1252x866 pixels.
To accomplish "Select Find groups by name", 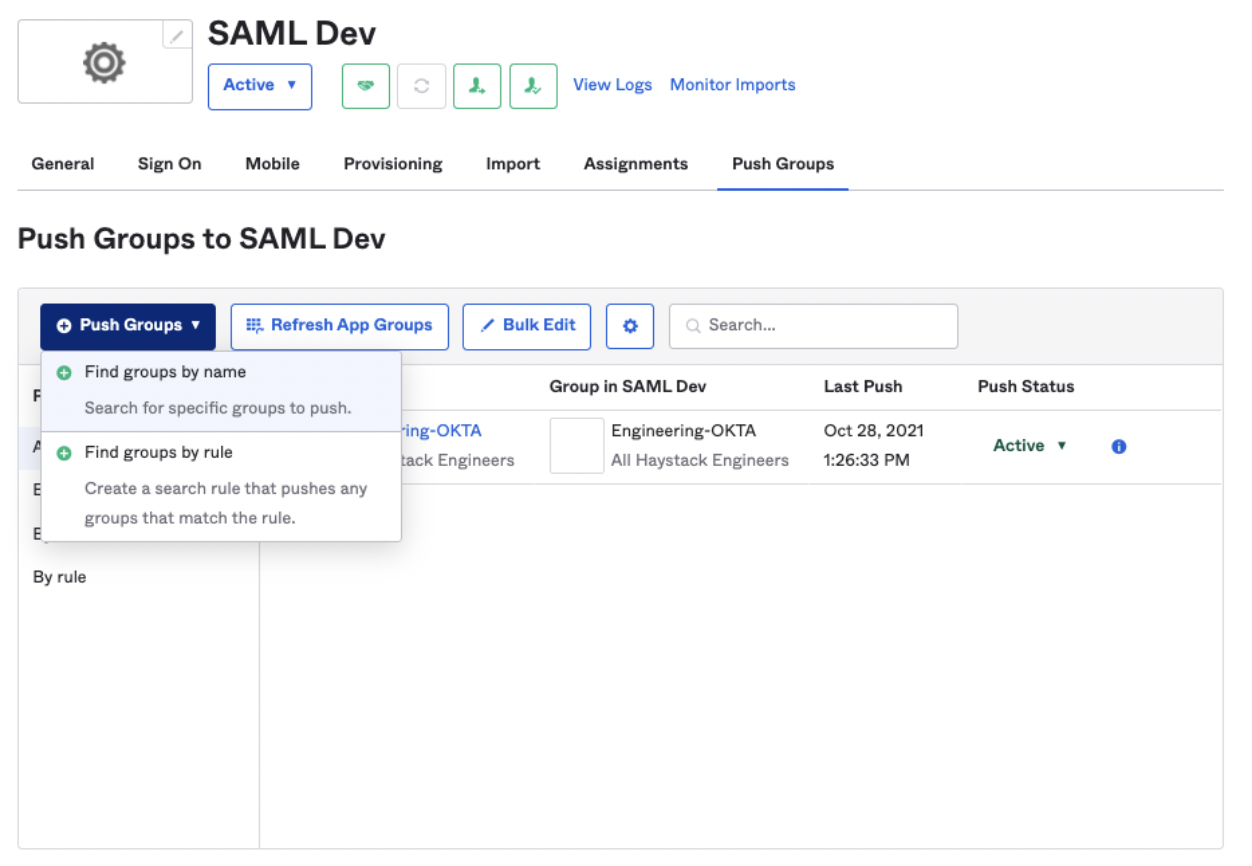I will (165, 372).
